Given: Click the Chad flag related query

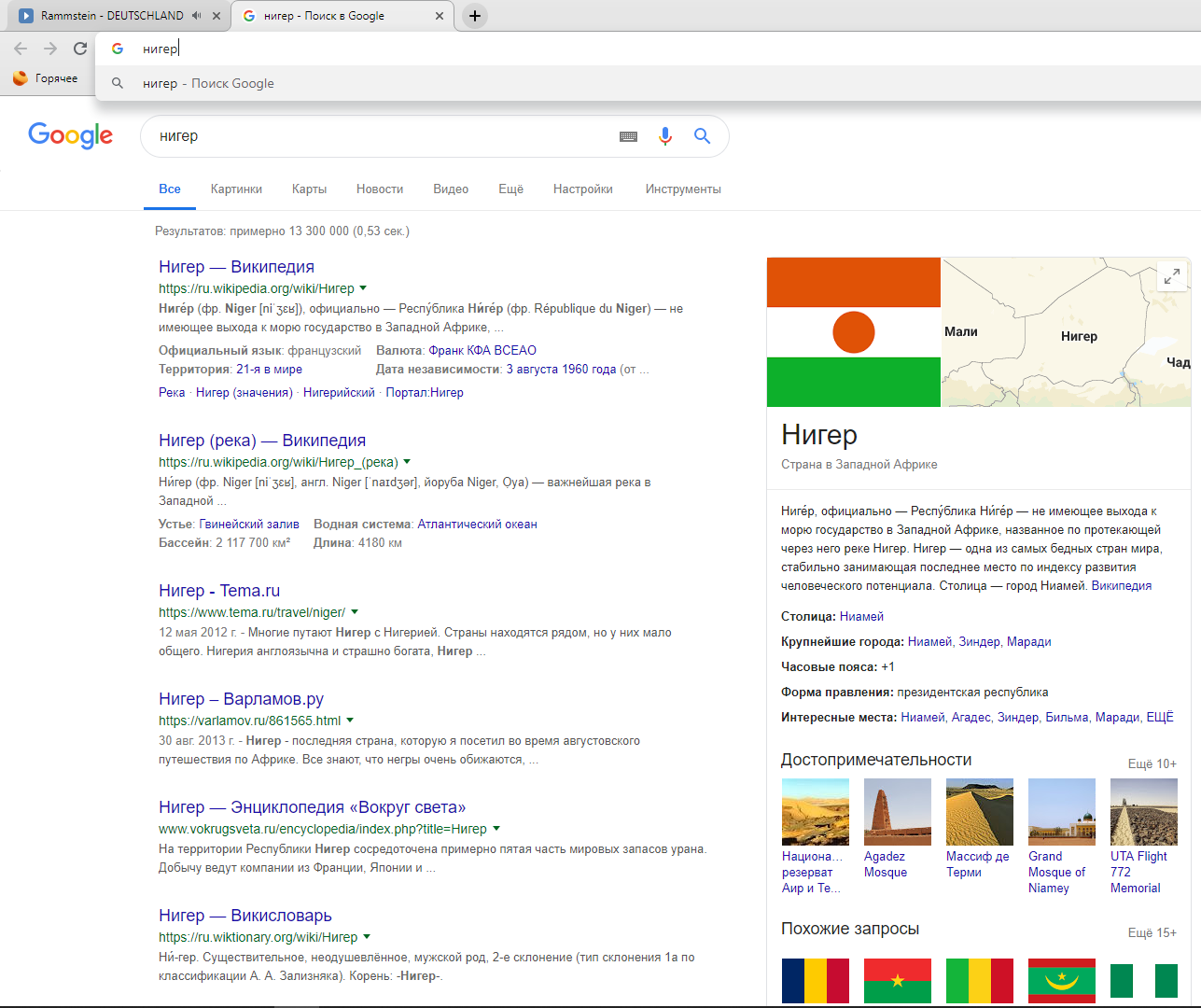Looking at the screenshot, I should [x=816, y=981].
